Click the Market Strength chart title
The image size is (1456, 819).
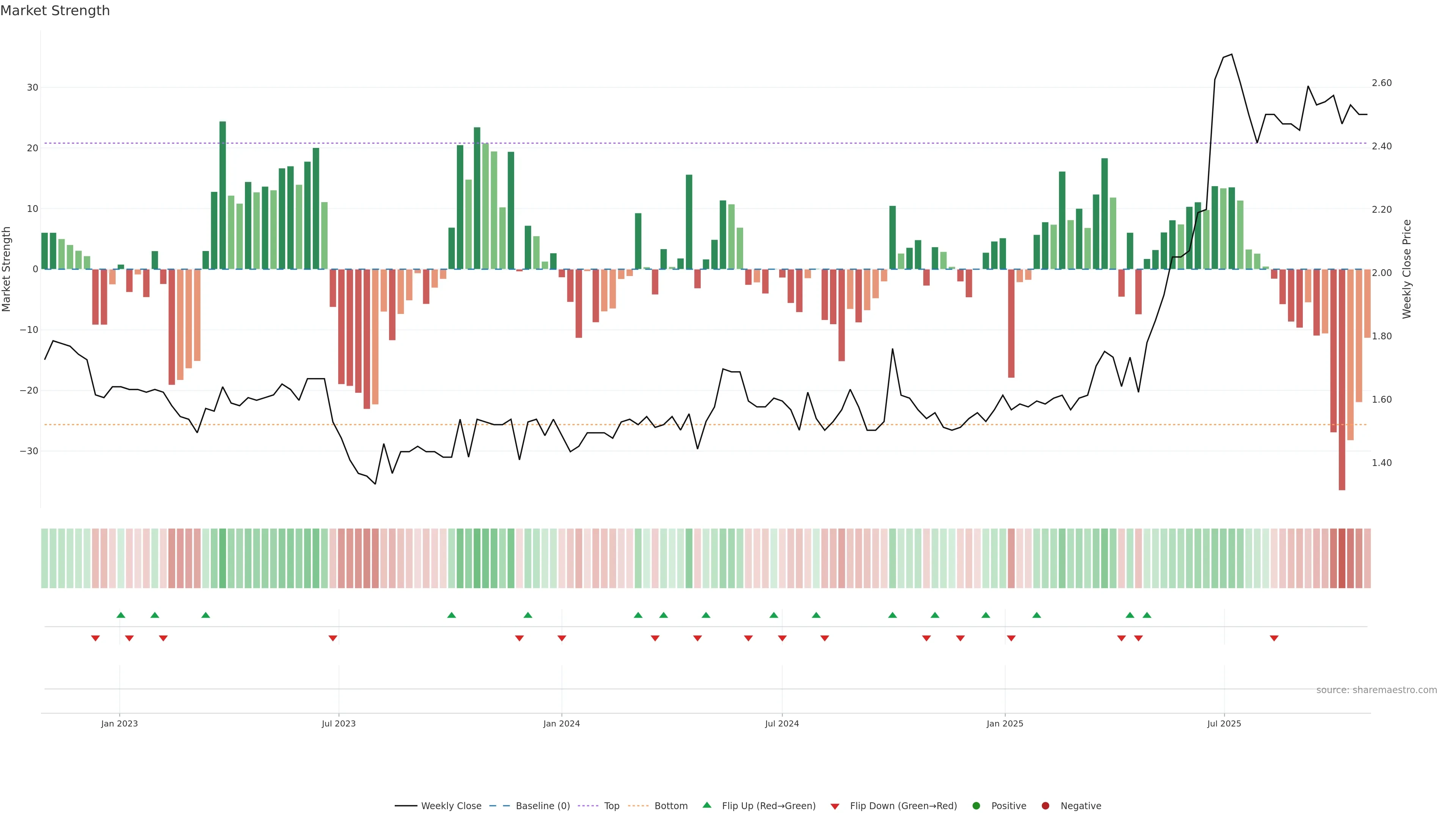tap(55, 11)
